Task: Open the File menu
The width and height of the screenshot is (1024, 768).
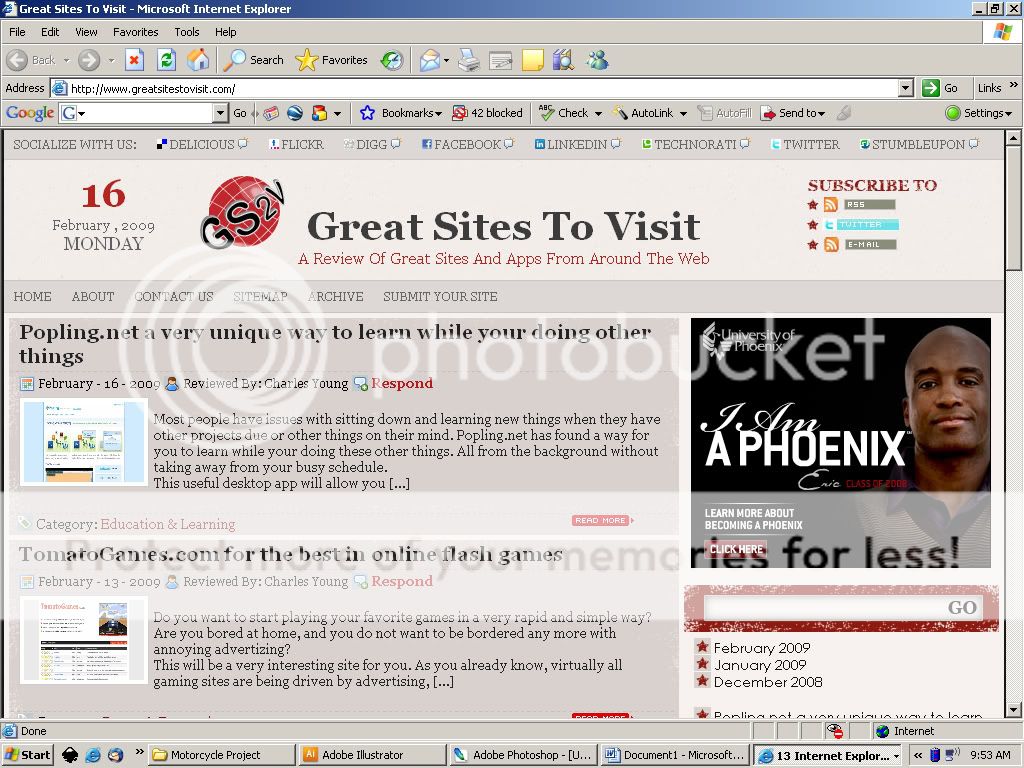Action: click(x=17, y=32)
